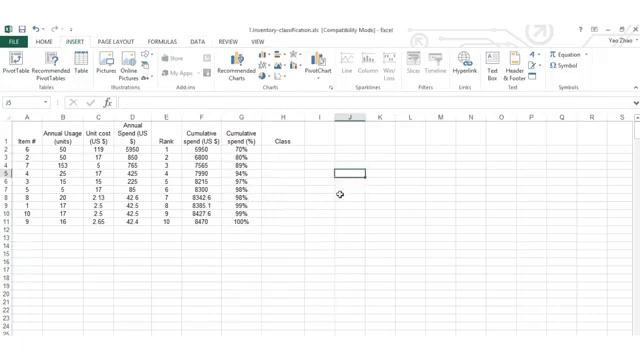
Task: Click the My Apps button
Action: 177,73
